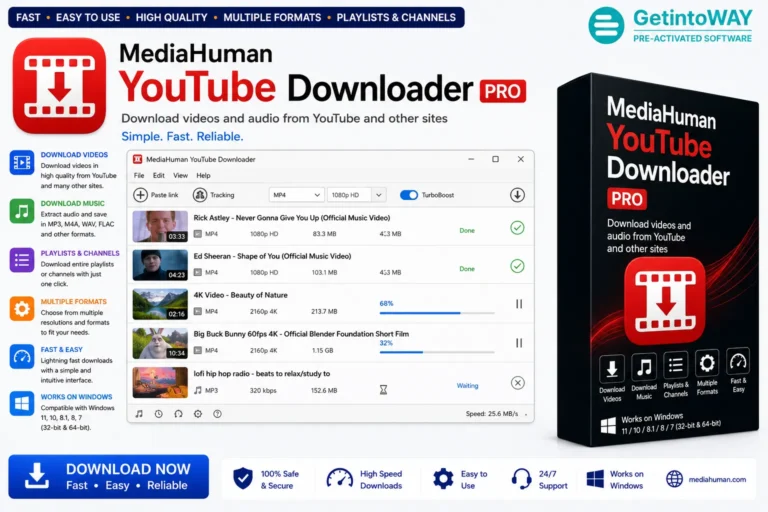Click the done checkmark for Rick Astley
The width and height of the screenshot is (768, 512).
click(x=517, y=228)
